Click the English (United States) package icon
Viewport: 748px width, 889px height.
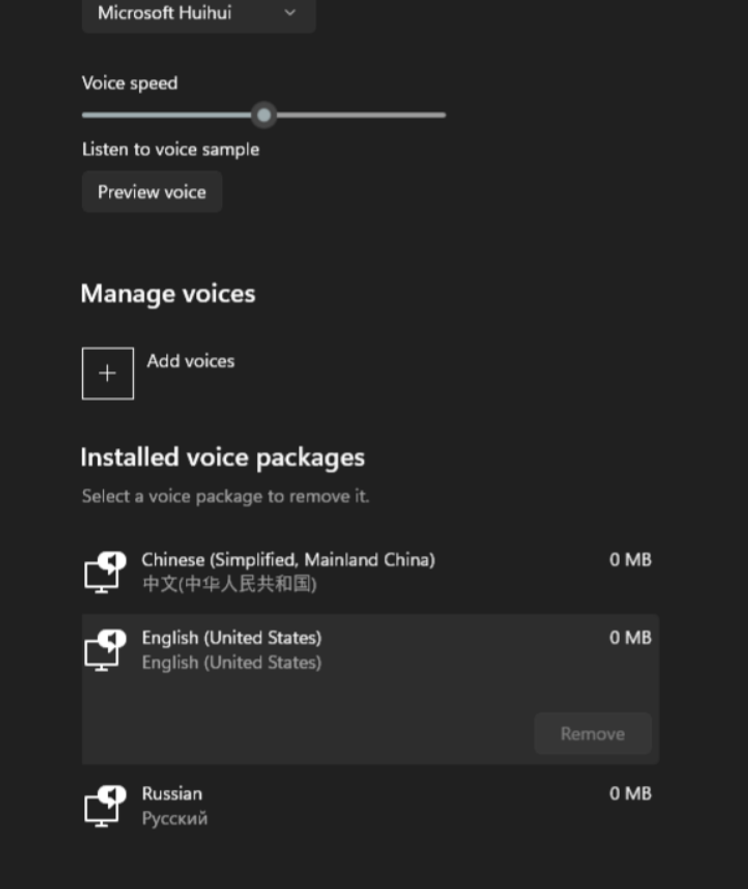(104, 649)
